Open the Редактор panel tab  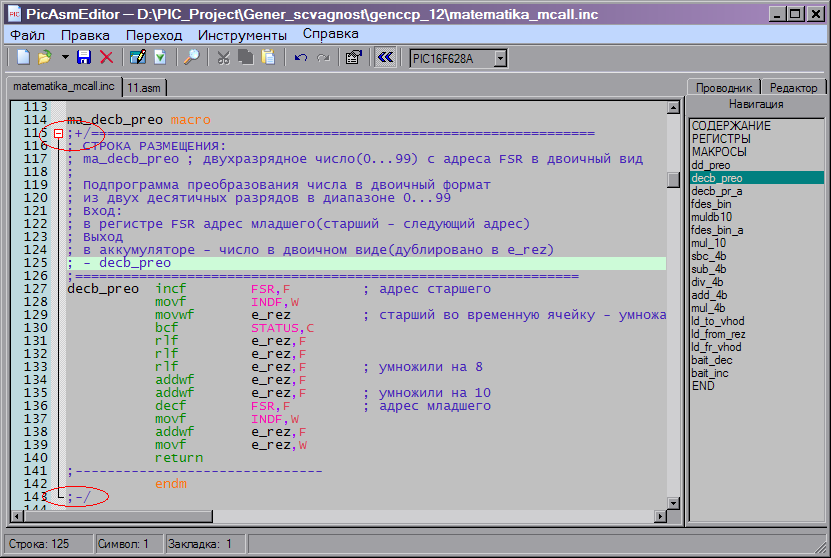pos(793,87)
